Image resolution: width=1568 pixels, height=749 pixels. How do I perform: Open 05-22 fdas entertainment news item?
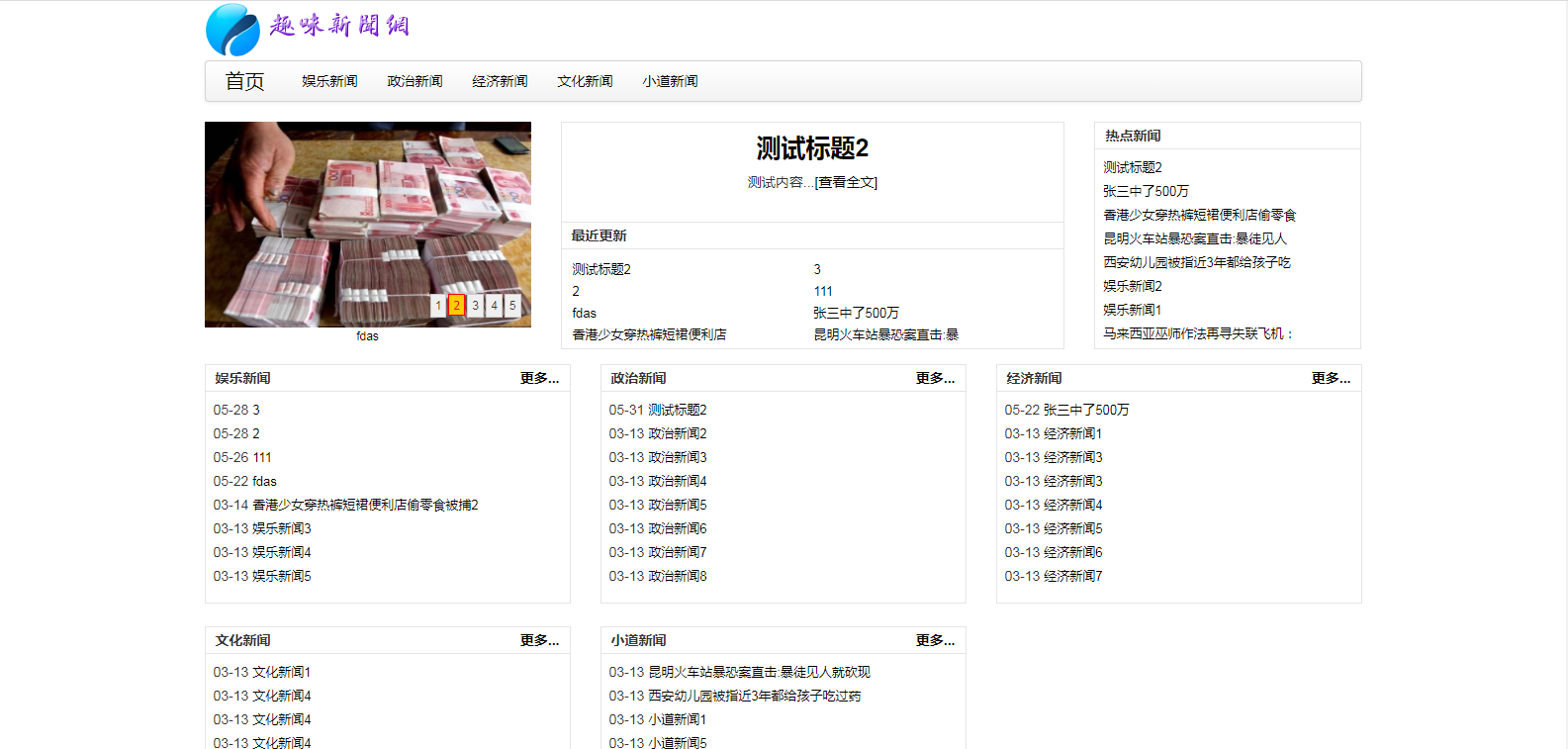pyautogui.click(x=245, y=481)
